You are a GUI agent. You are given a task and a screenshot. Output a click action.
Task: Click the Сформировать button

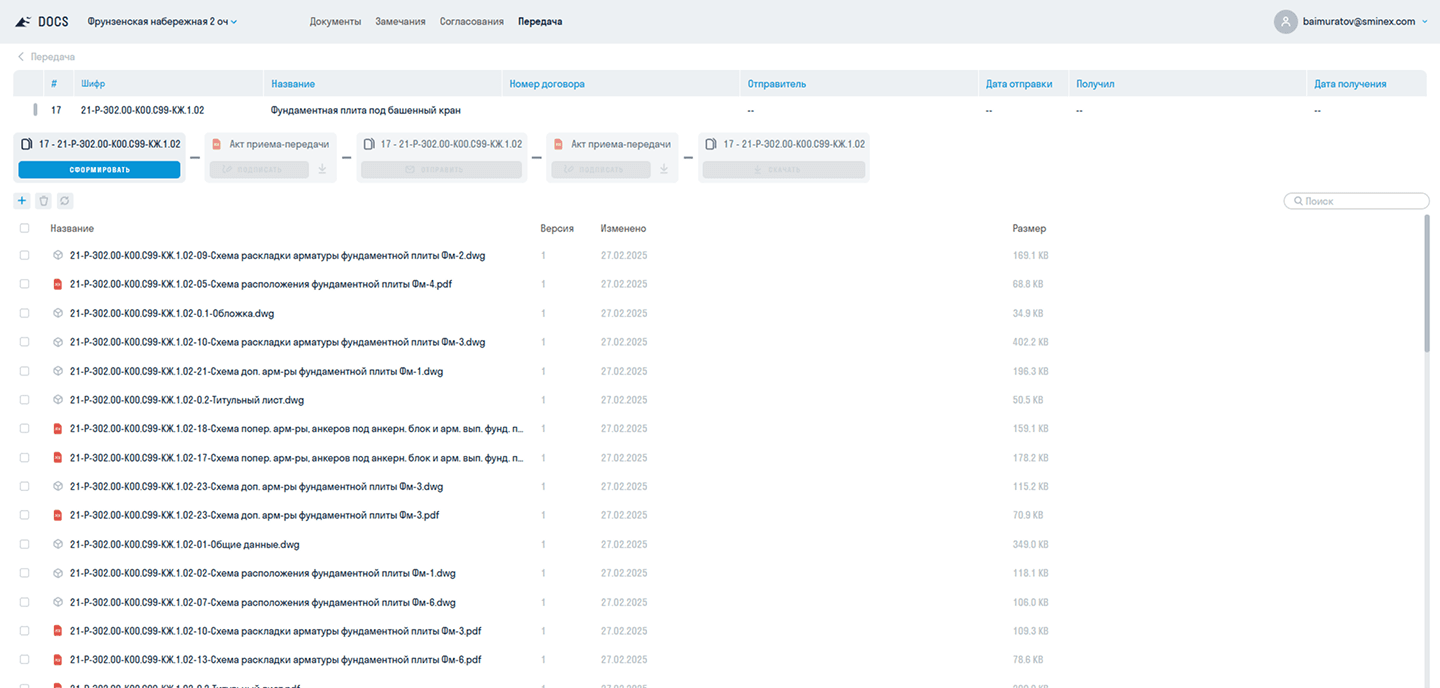click(x=99, y=170)
